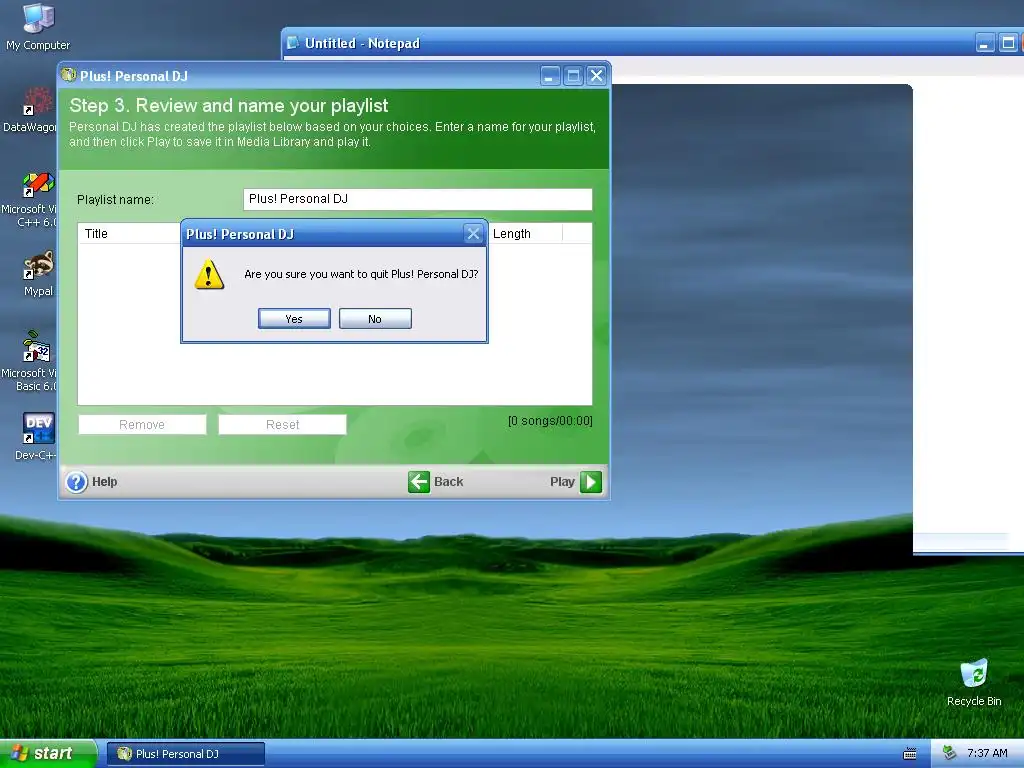
Task: Maximize the Plus! Personal DJ window
Action: pyautogui.click(x=573, y=76)
